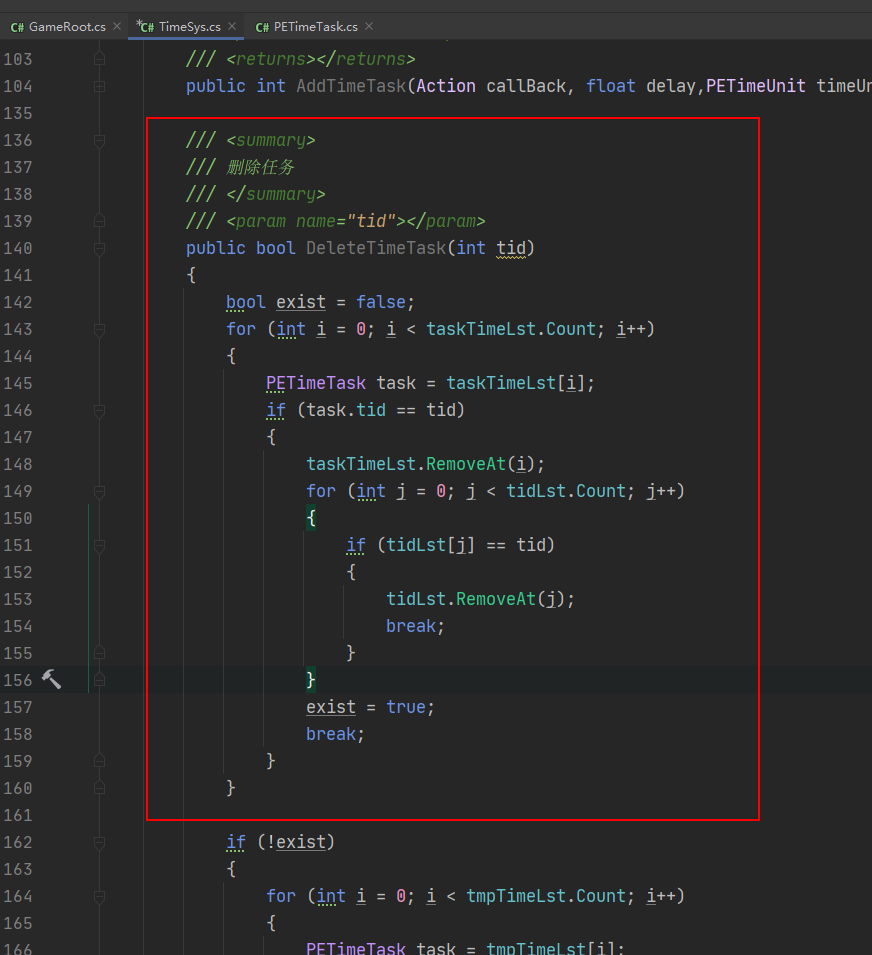Click the hammer quick-fix icon on line 156
The height and width of the screenshot is (955, 872).
point(50,680)
